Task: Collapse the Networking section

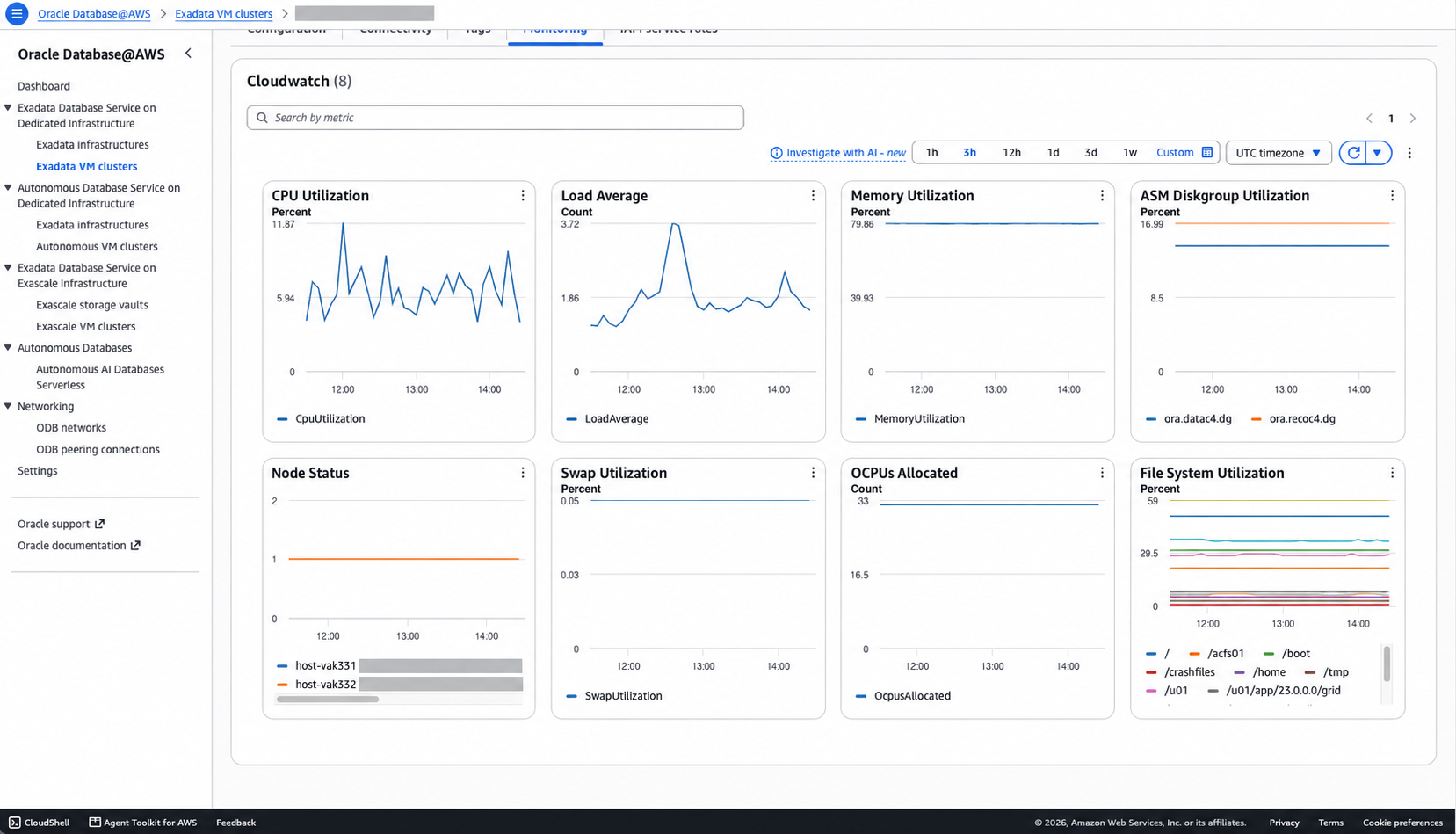Action: 8,406
